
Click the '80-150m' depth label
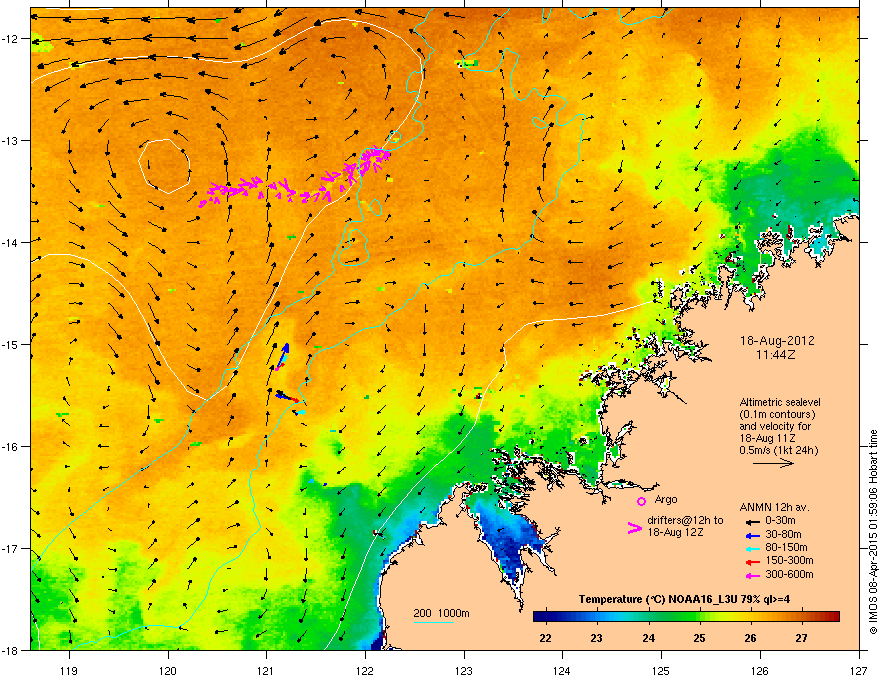coord(786,548)
